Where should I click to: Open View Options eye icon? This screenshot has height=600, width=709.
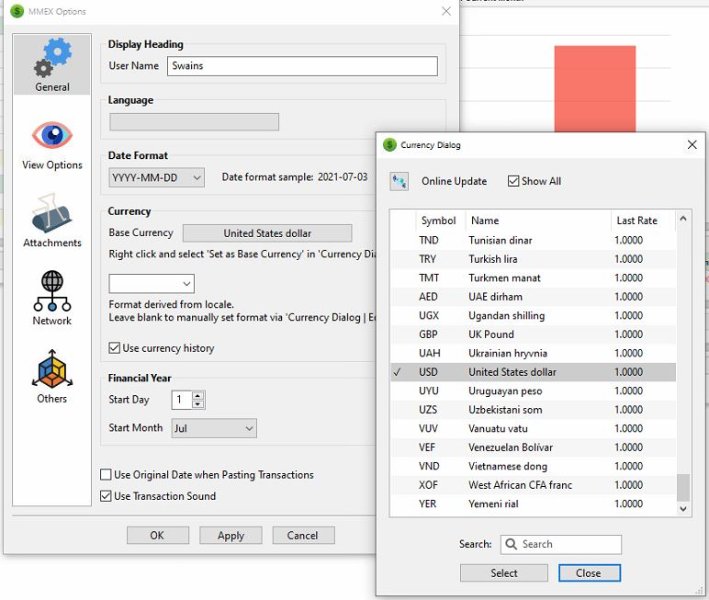pyautogui.click(x=52, y=136)
